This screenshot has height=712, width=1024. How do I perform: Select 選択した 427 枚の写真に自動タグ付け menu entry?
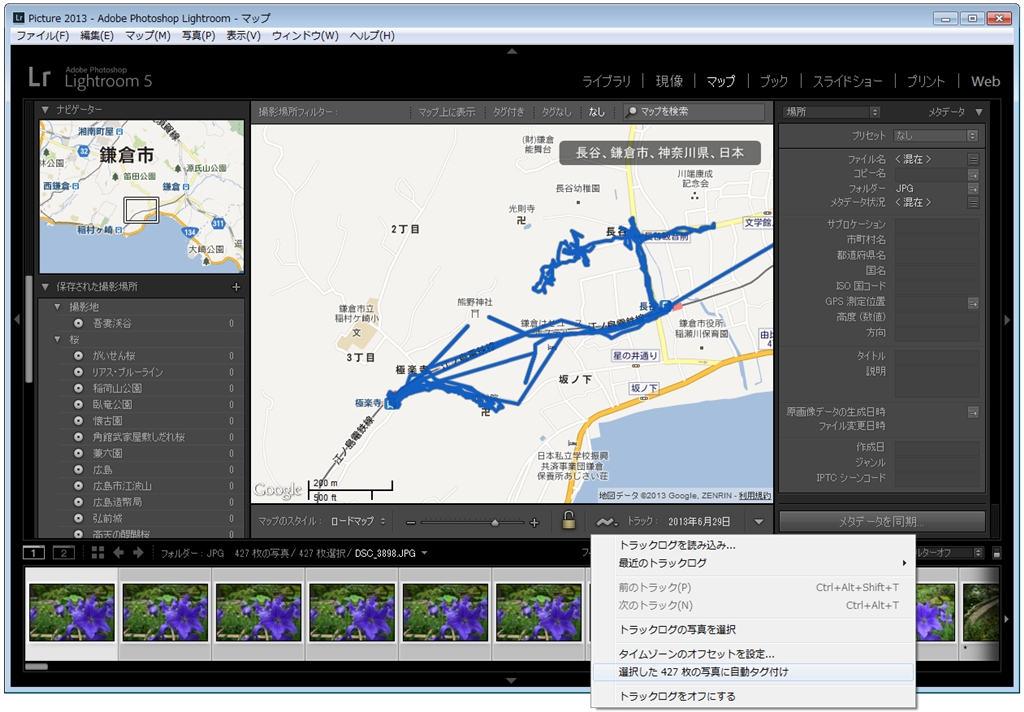(704, 672)
